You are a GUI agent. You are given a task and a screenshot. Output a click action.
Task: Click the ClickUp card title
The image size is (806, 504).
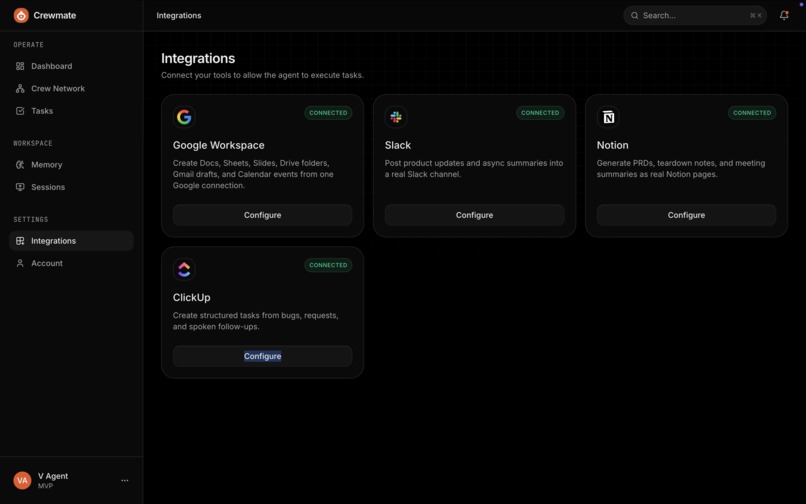pos(191,297)
